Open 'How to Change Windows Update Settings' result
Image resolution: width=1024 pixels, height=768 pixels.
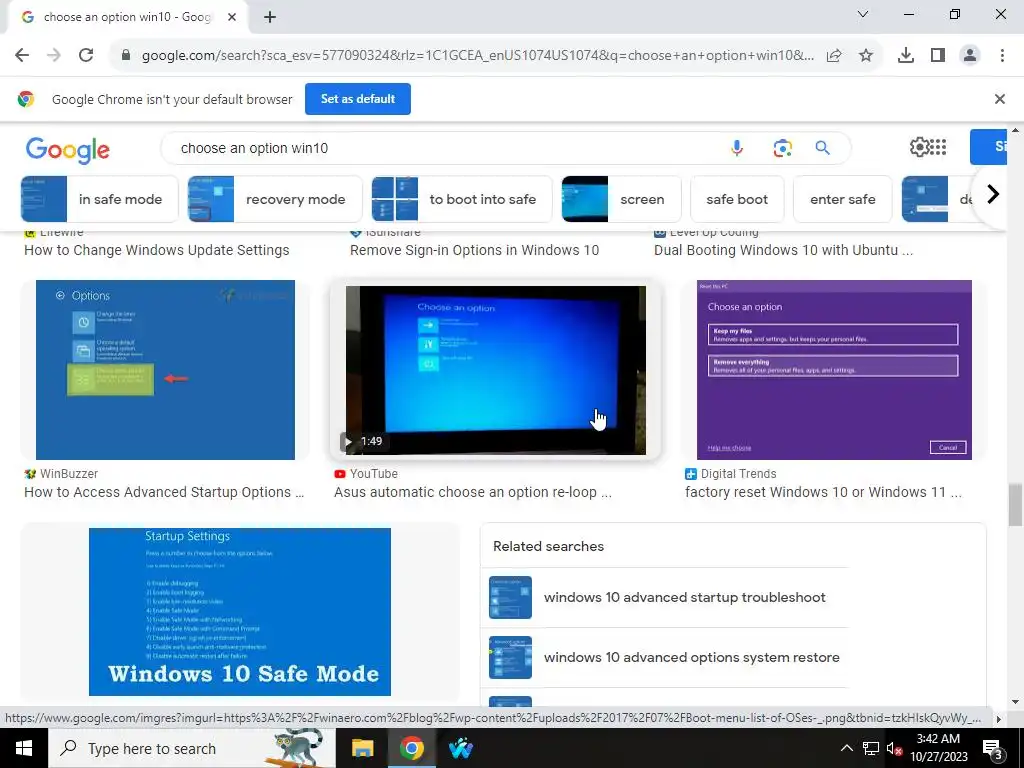point(157,250)
